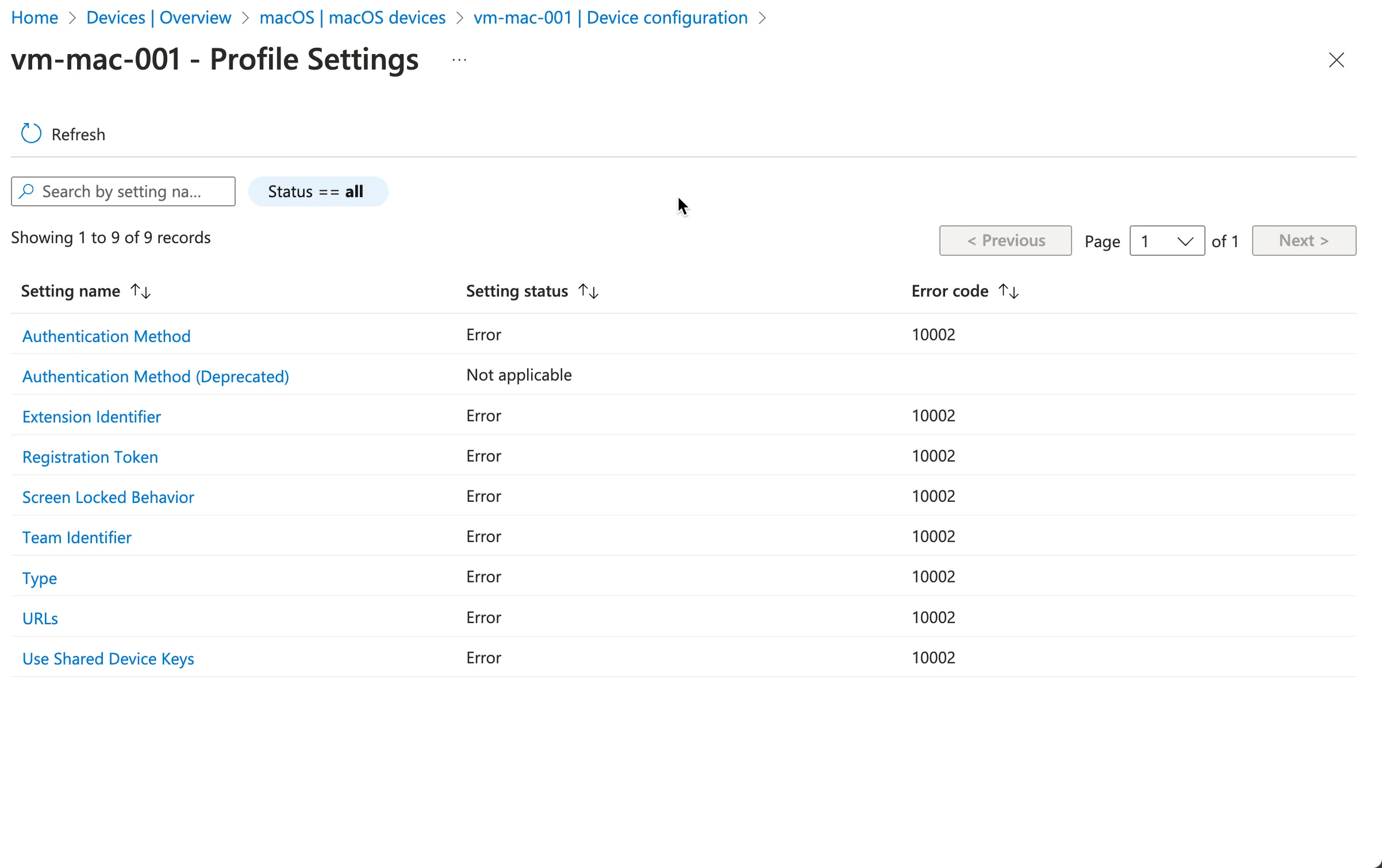This screenshot has width=1382, height=868.
Task: Open the Status == all filter
Action: coord(318,191)
